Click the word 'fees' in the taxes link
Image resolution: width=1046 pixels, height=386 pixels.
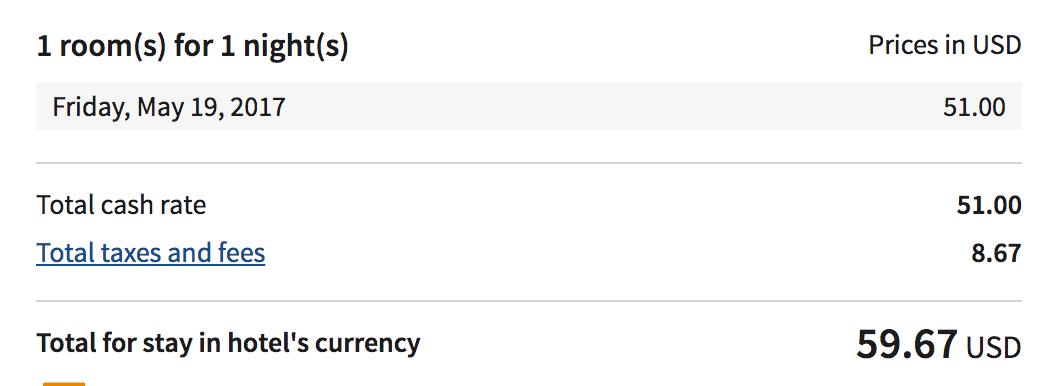tap(241, 253)
